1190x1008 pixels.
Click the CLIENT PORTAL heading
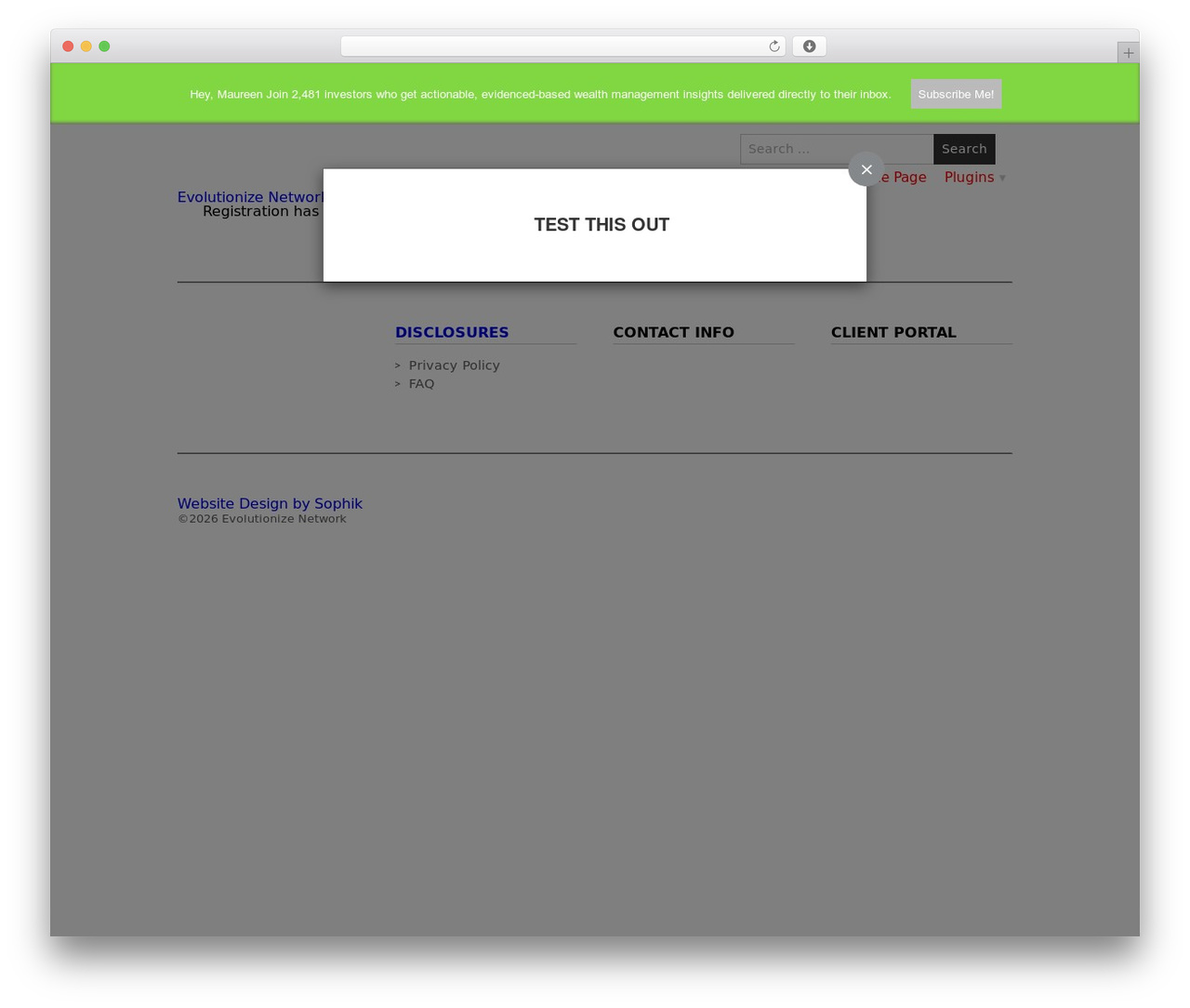(893, 332)
